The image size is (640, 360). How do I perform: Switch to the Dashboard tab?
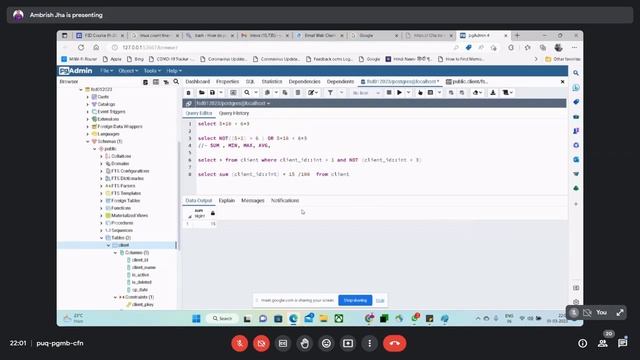tap(198, 82)
